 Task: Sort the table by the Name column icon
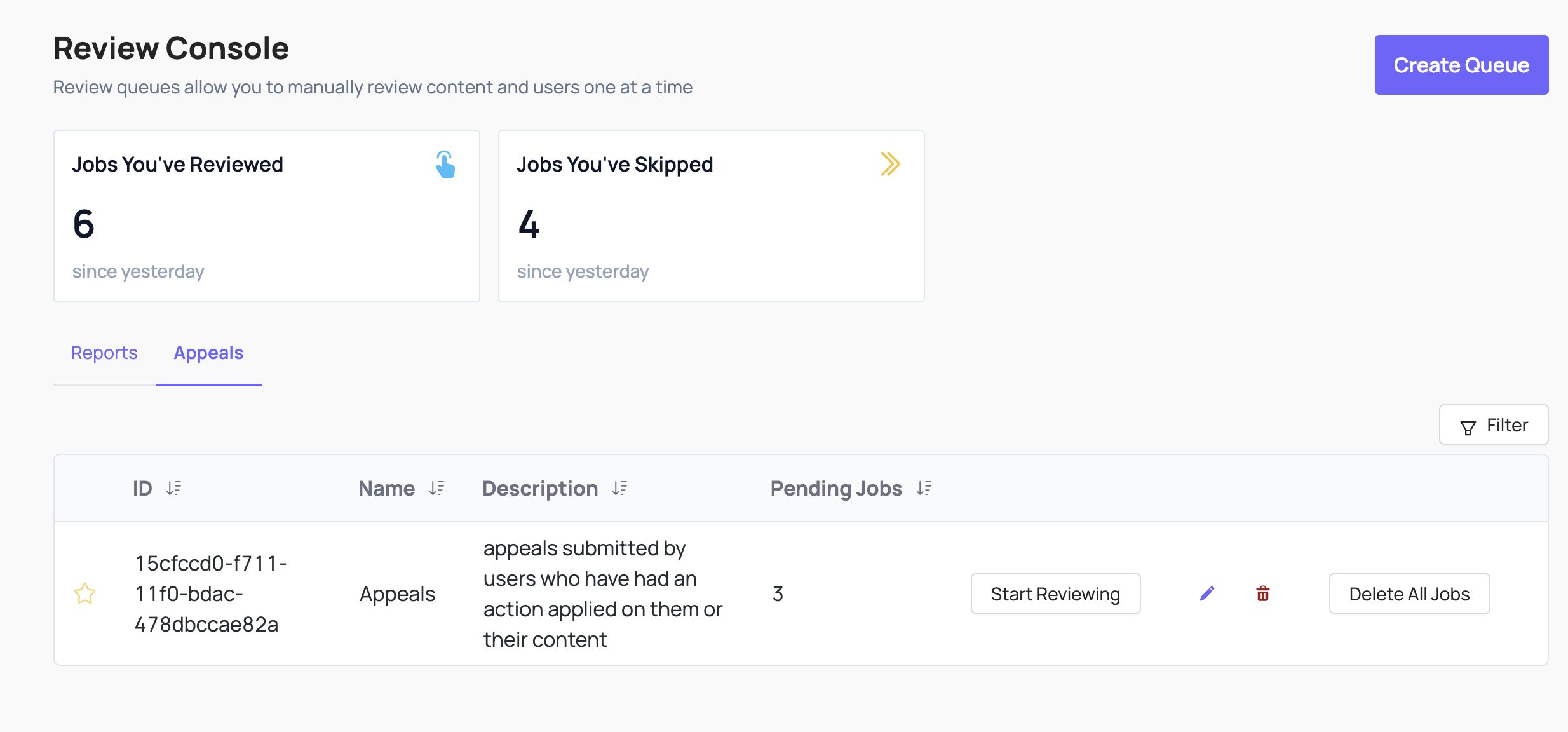coord(436,488)
